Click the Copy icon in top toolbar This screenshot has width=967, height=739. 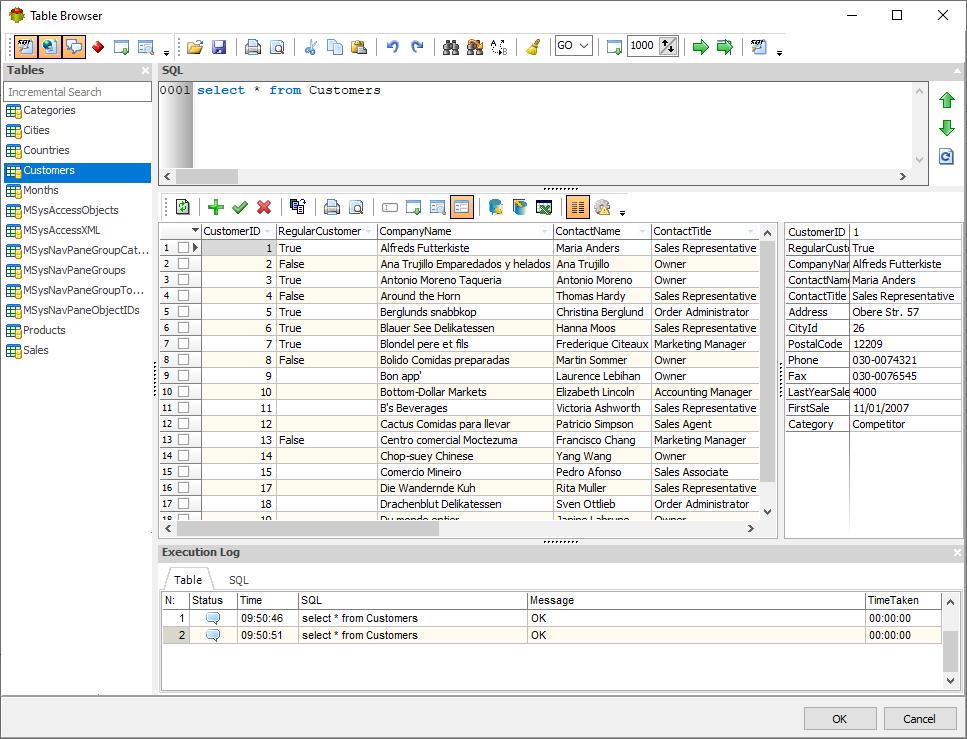pos(335,47)
